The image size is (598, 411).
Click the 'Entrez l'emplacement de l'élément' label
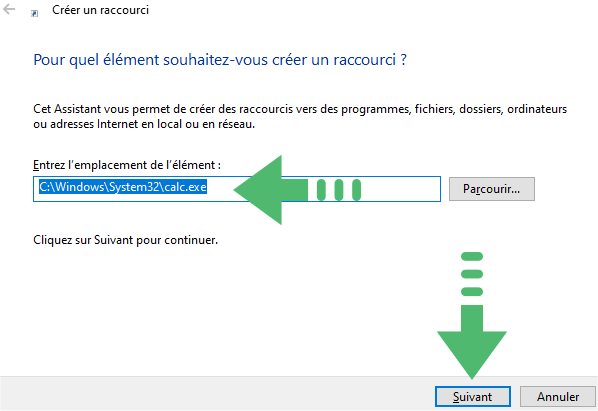[127, 165]
